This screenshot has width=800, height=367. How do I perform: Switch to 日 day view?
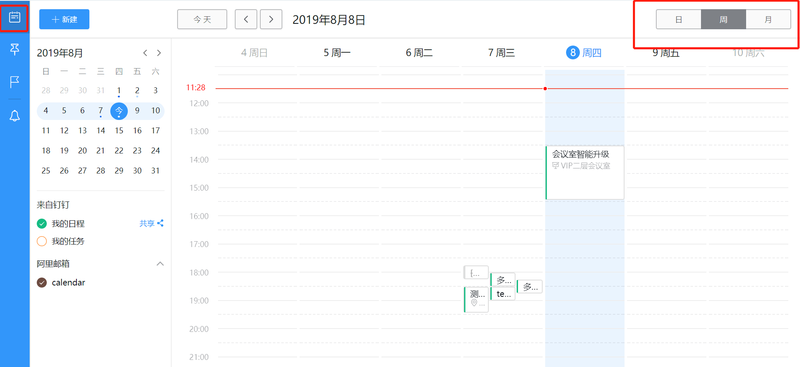pos(679,20)
